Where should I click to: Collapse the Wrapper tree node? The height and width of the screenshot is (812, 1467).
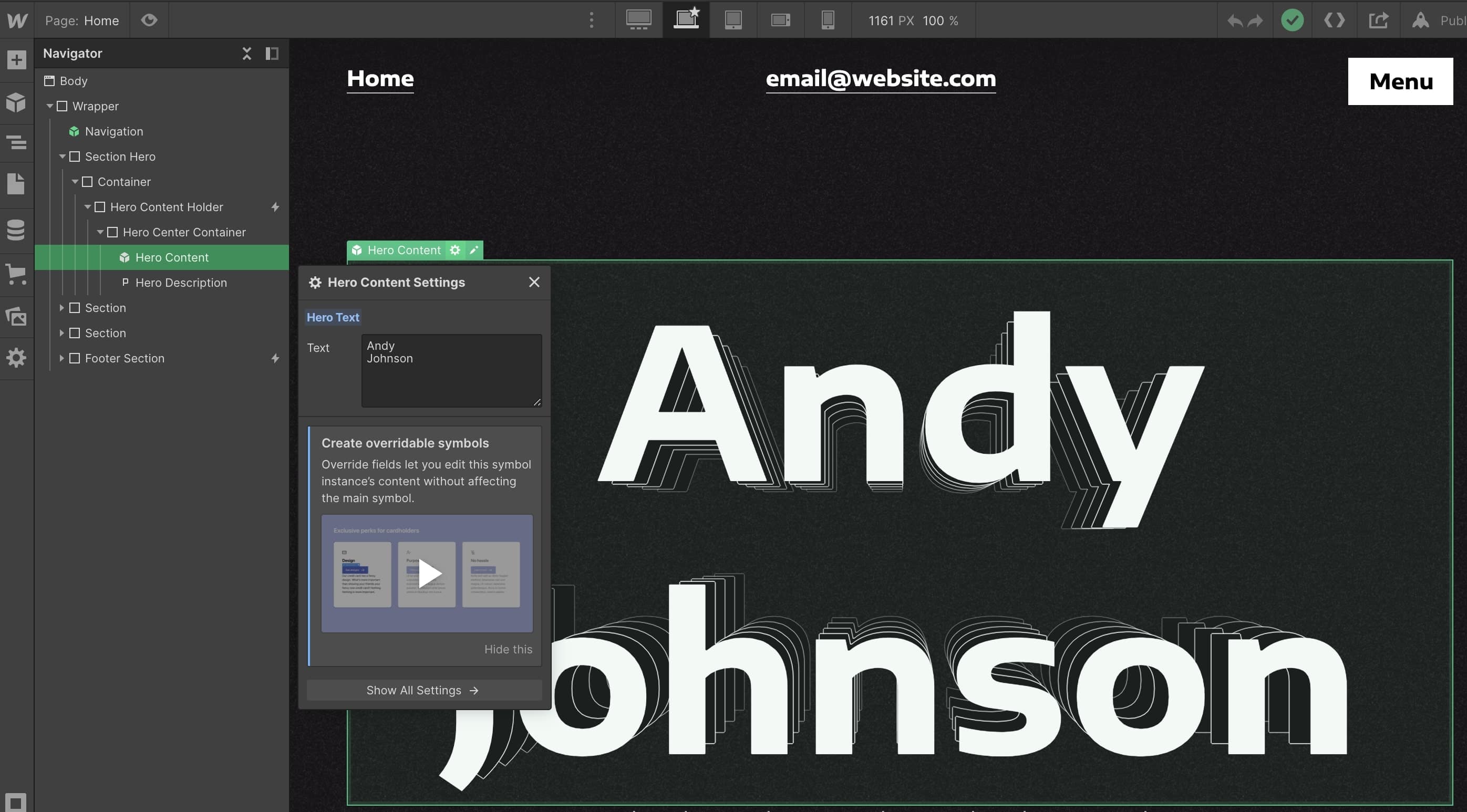tap(49, 107)
